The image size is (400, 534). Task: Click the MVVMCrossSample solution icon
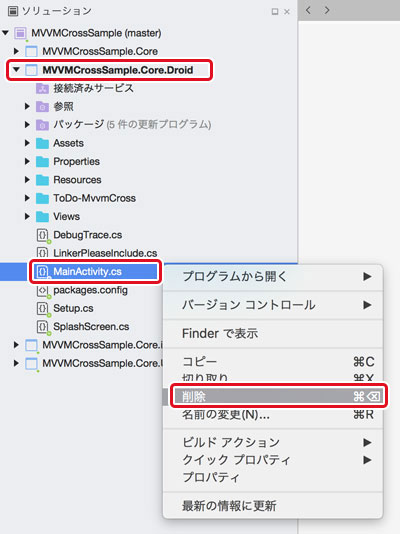(x=20, y=33)
